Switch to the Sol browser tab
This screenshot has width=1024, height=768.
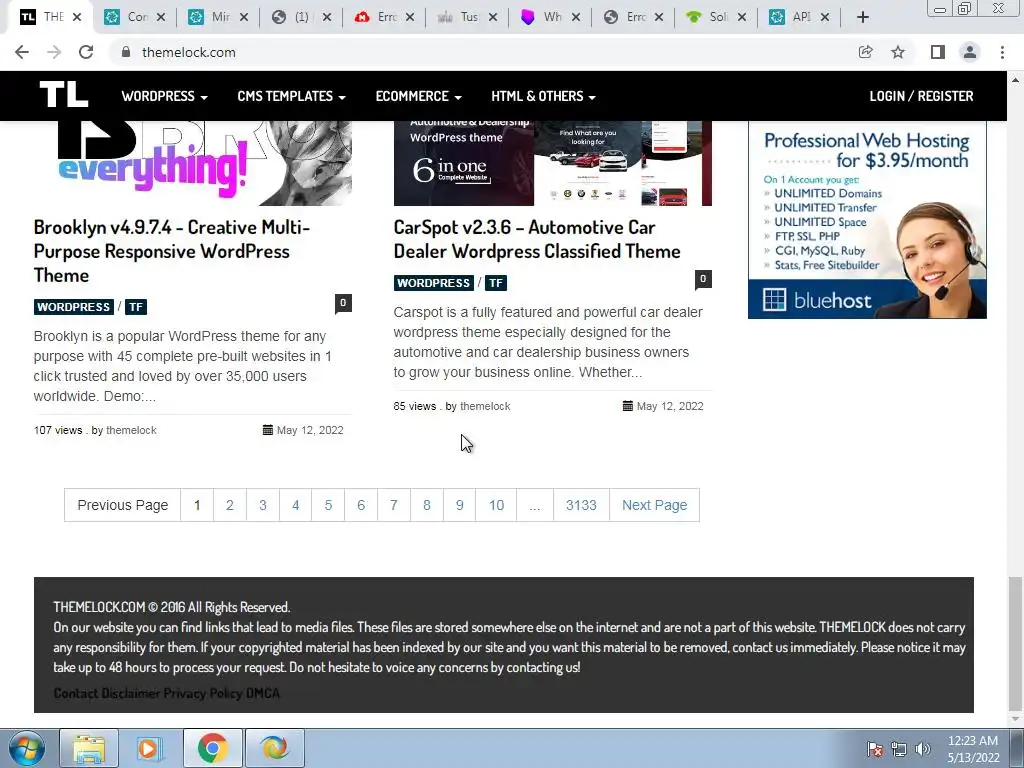pyautogui.click(x=716, y=17)
